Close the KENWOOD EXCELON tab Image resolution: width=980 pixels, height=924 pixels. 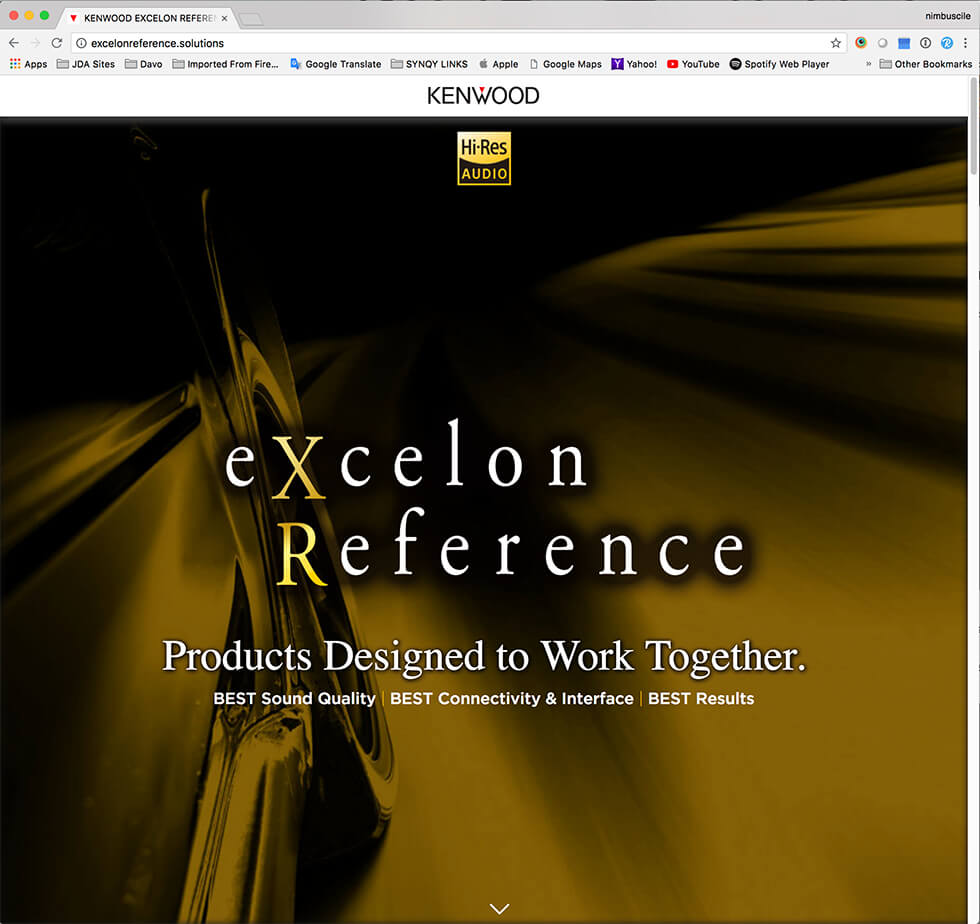click(x=224, y=18)
